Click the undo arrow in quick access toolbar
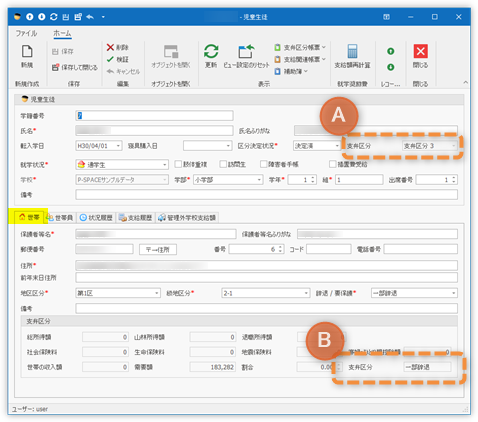Image resolution: width=478 pixels, height=422 pixels. (90, 17)
